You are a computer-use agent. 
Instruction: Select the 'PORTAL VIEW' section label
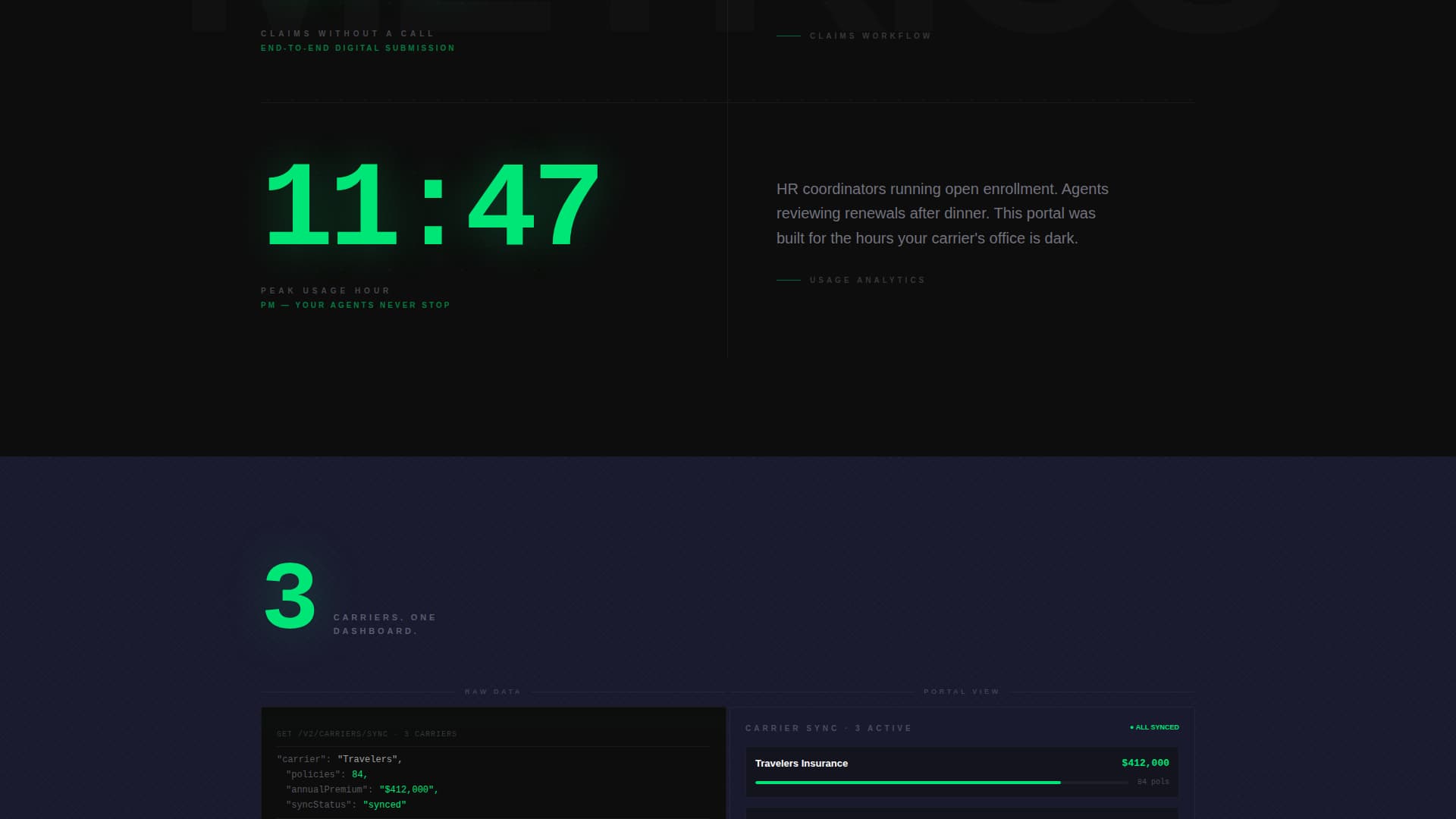point(962,692)
